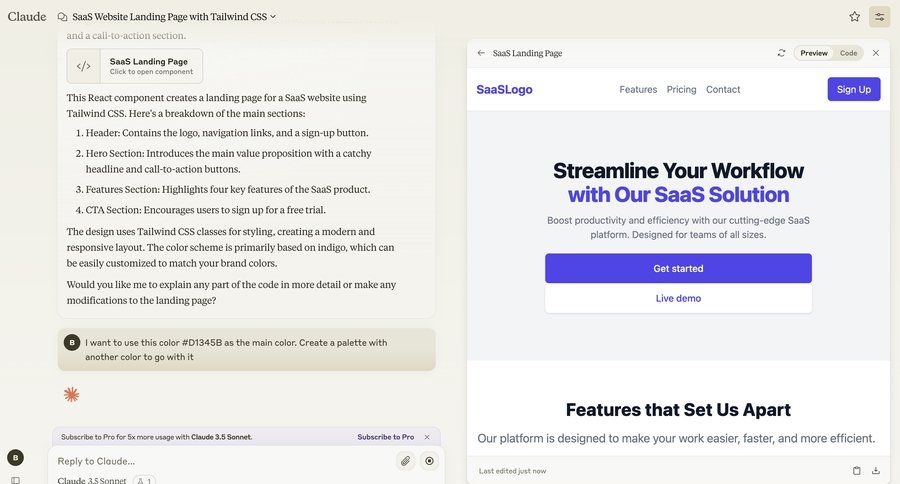Open chat controls settings icon
Image resolution: width=900 pixels, height=484 pixels.
click(x=879, y=17)
